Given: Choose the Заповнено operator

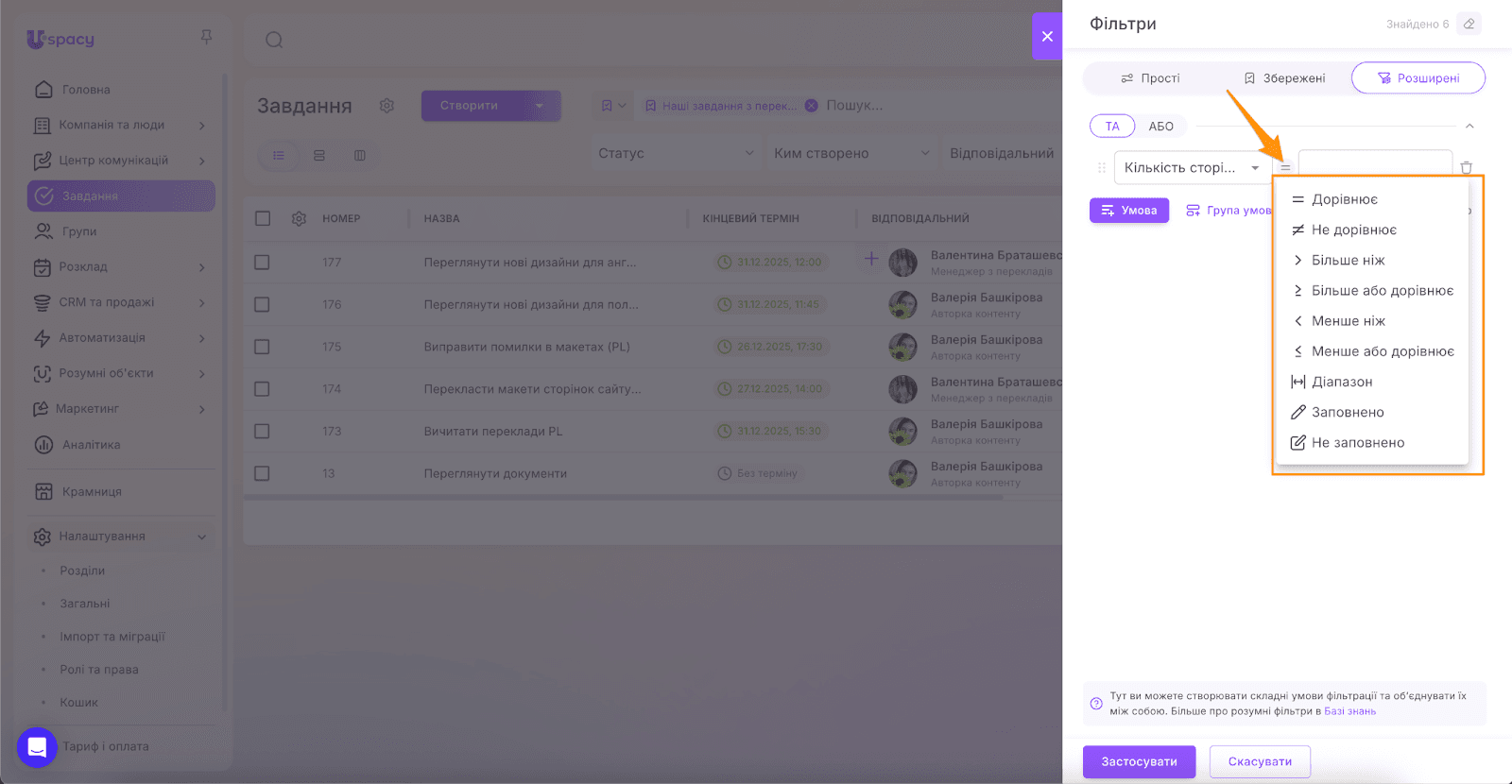Looking at the screenshot, I should pyautogui.click(x=1372, y=412).
